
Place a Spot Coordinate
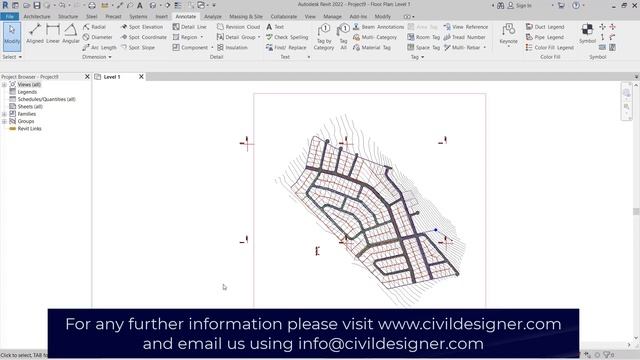pos(144,37)
